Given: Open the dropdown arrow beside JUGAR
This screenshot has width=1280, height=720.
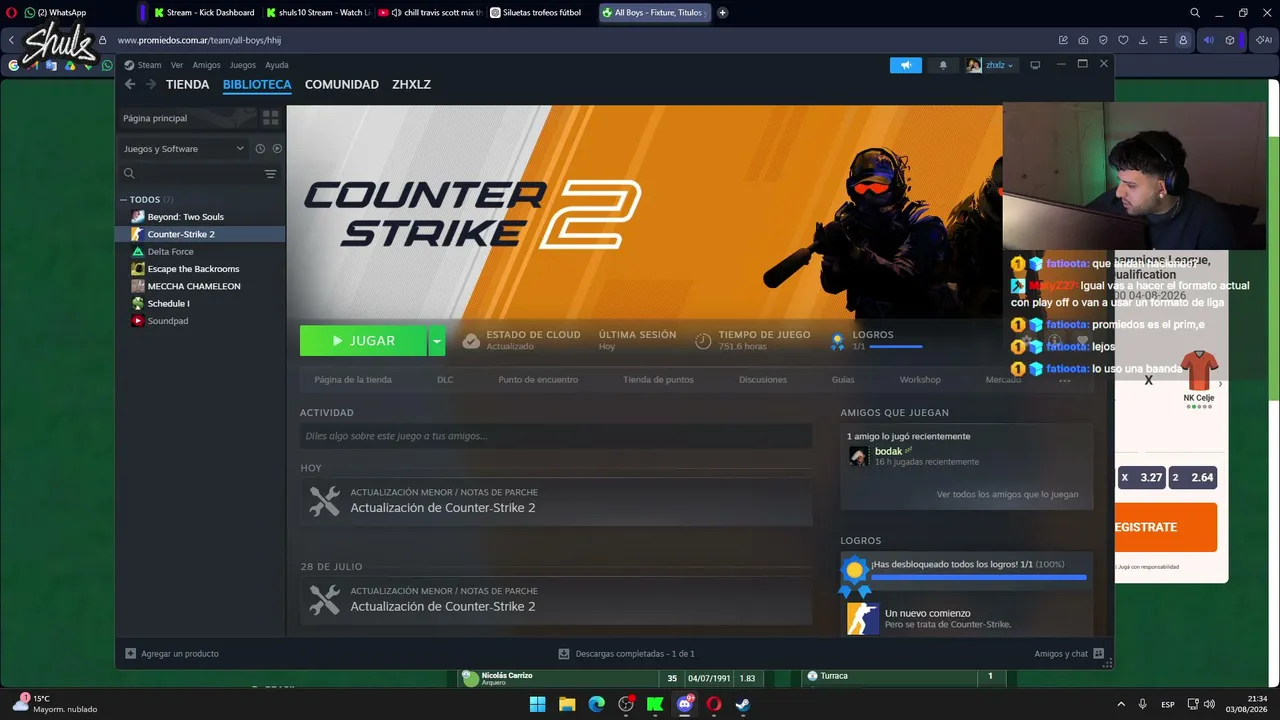Looking at the screenshot, I should (x=436, y=341).
